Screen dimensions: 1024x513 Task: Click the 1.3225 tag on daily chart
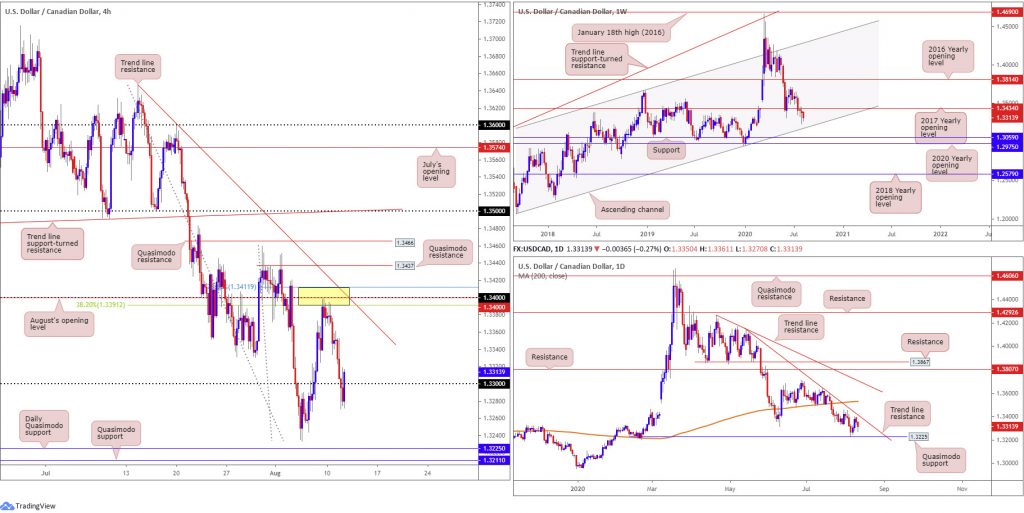pyautogui.click(x=918, y=437)
